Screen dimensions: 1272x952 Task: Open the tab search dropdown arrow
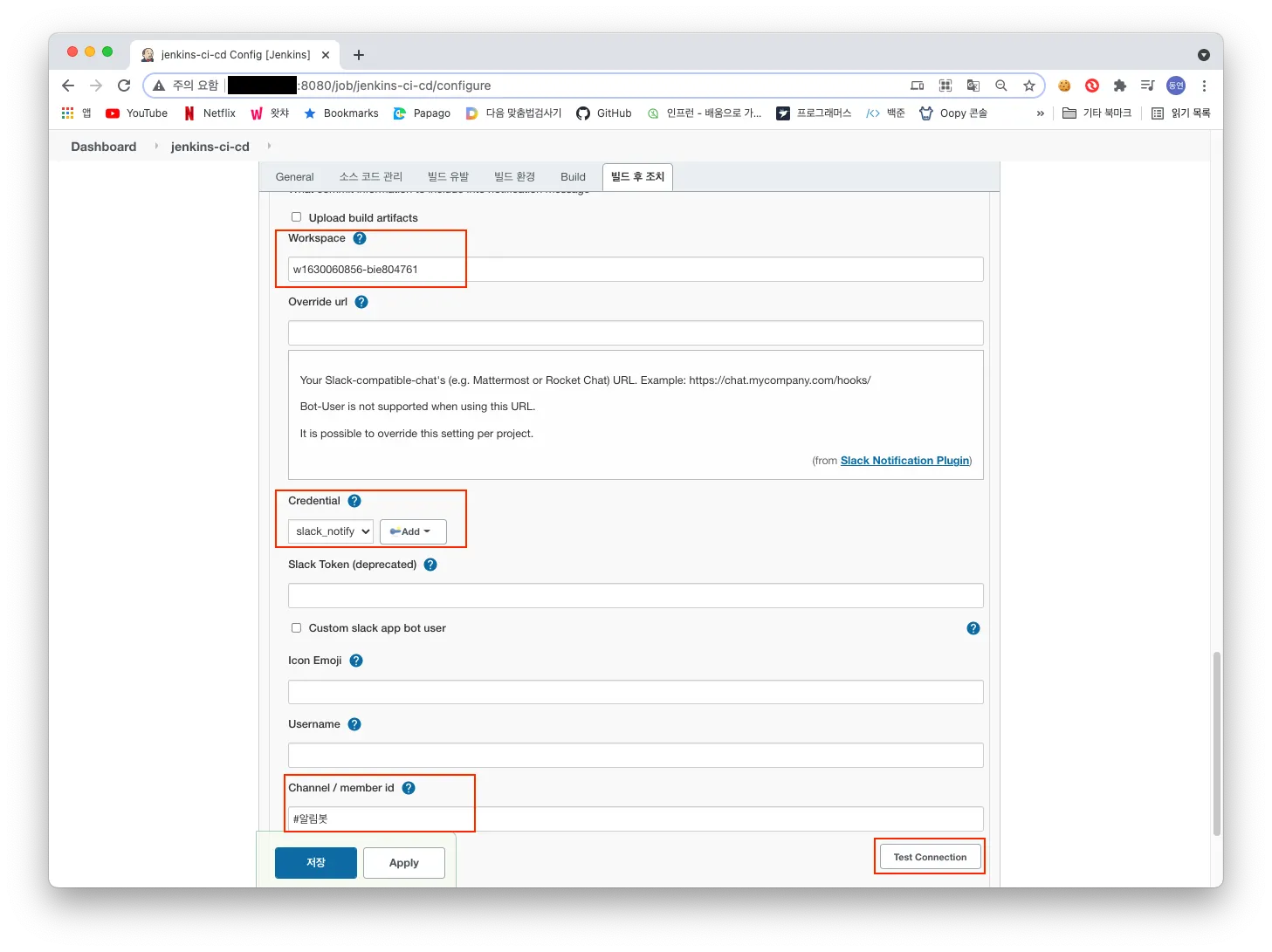click(x=1204, y=55)
